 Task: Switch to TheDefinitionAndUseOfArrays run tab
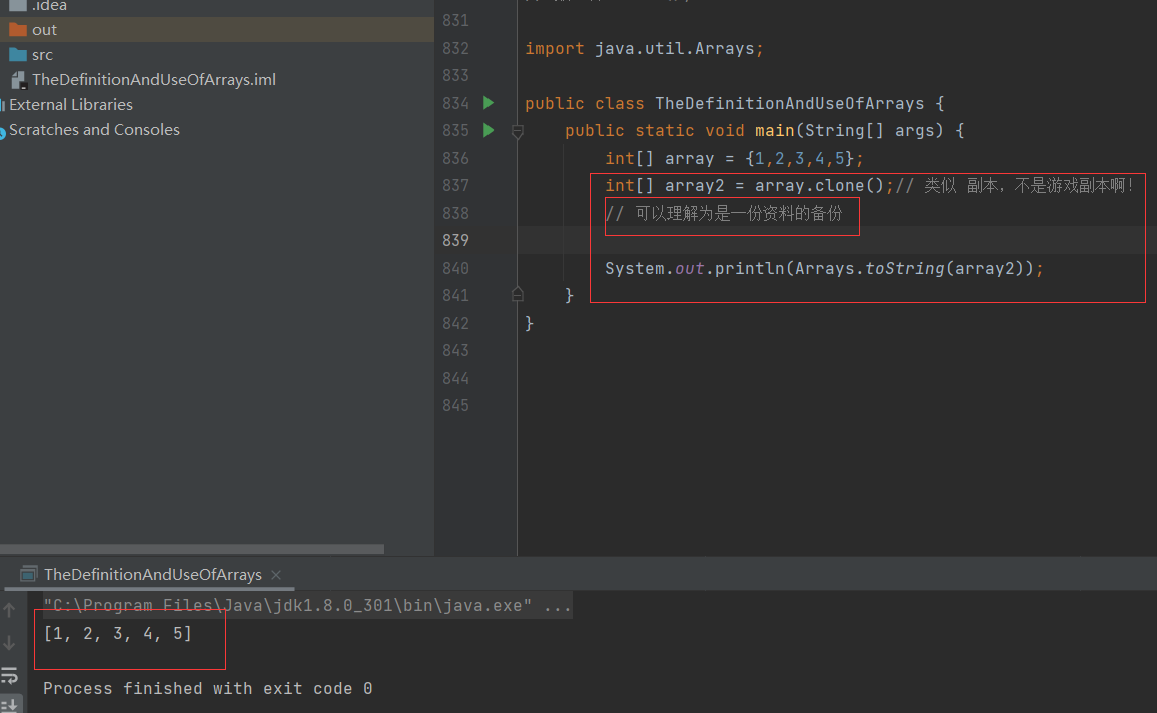click(x=152, y=574)
